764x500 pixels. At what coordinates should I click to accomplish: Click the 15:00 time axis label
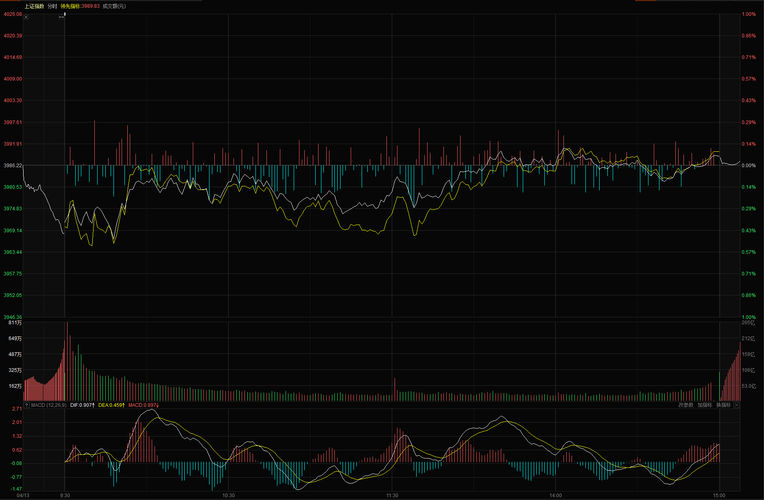[x=719, y=496]
